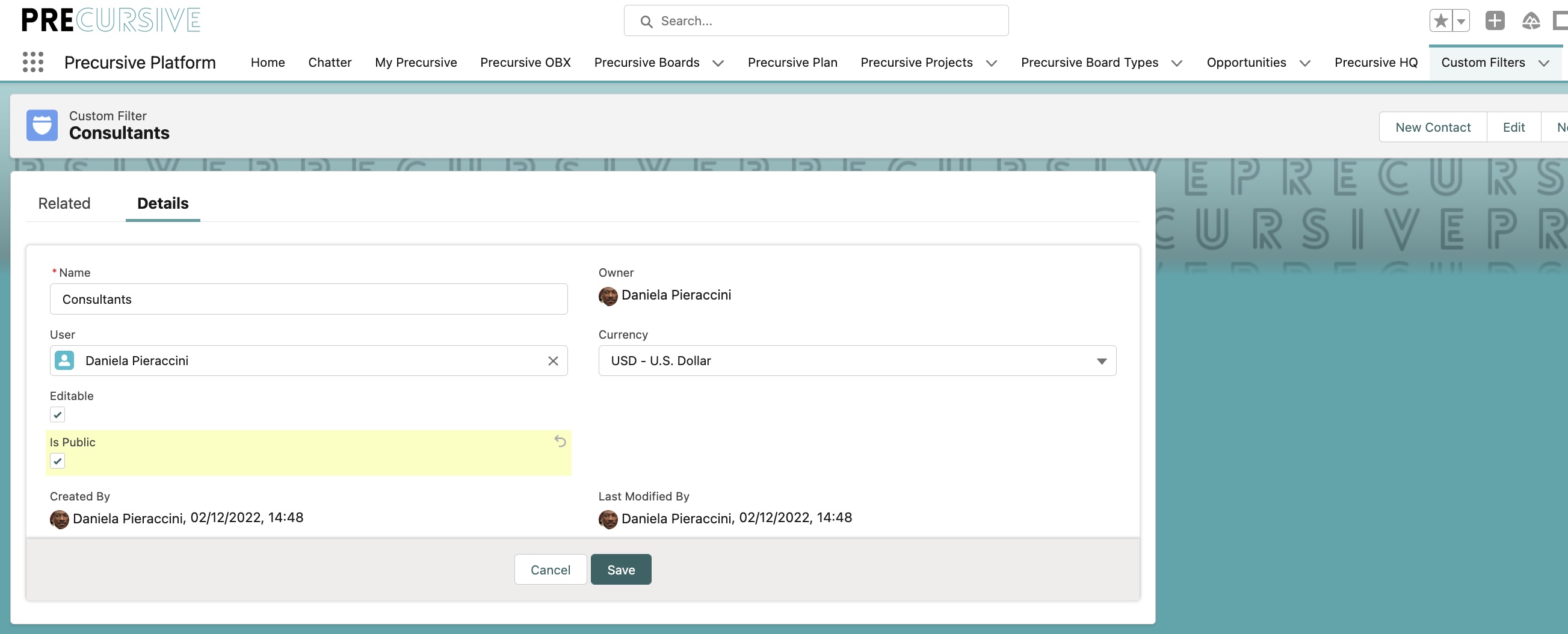Expand the Precursive Boards dropdown
Viewport: 1568px width, 634px height.
[719, 63]
